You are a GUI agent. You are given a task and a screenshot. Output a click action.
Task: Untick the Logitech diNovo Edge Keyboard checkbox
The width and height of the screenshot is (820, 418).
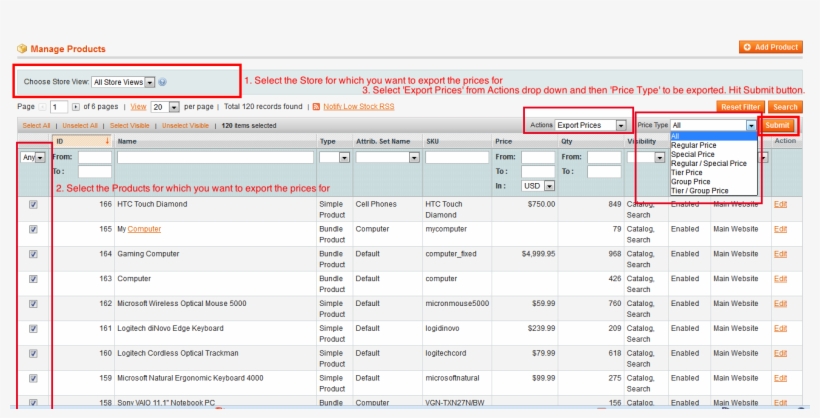coord(33,329)
